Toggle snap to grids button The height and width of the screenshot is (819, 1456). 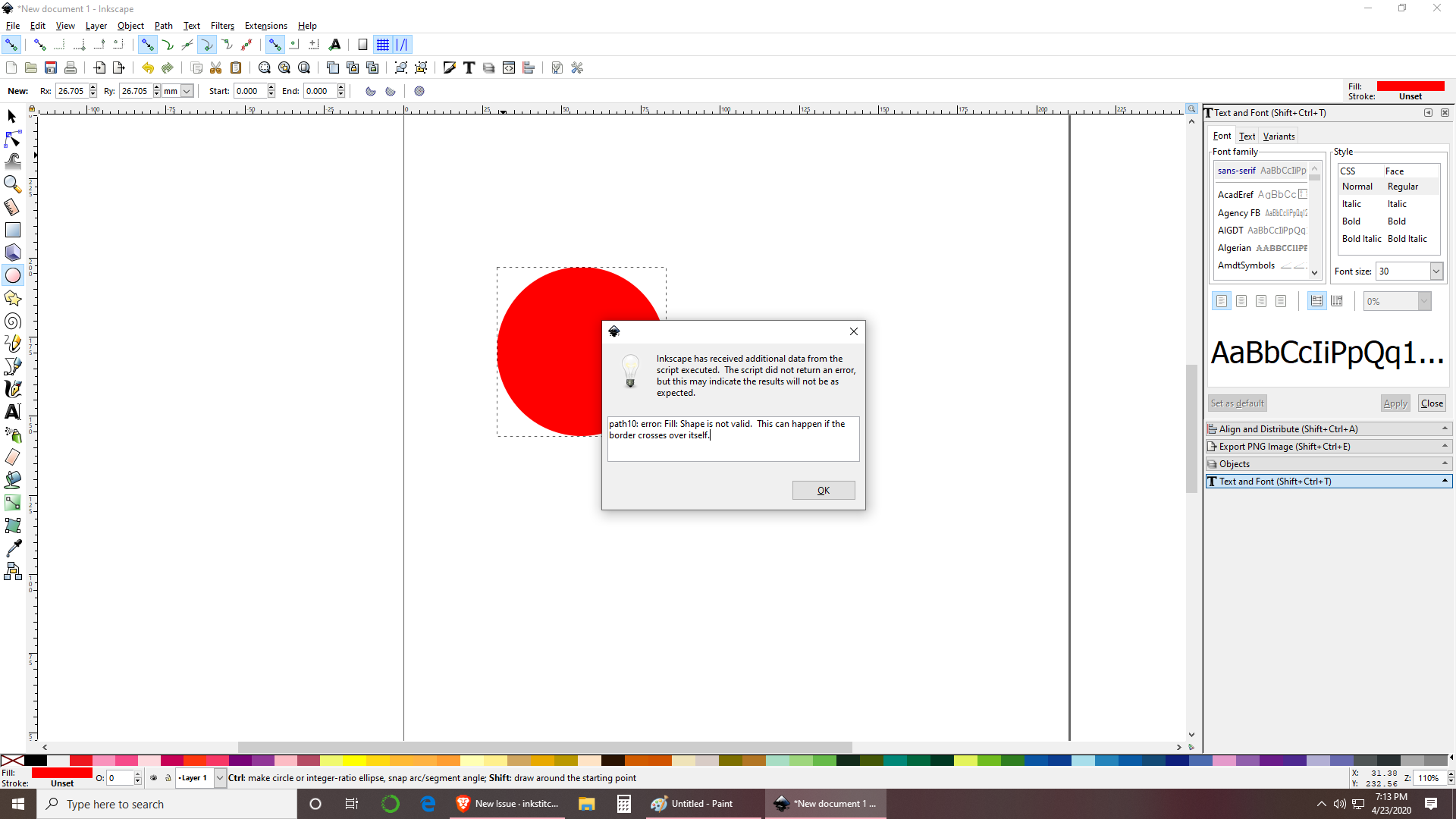[383, 45]
